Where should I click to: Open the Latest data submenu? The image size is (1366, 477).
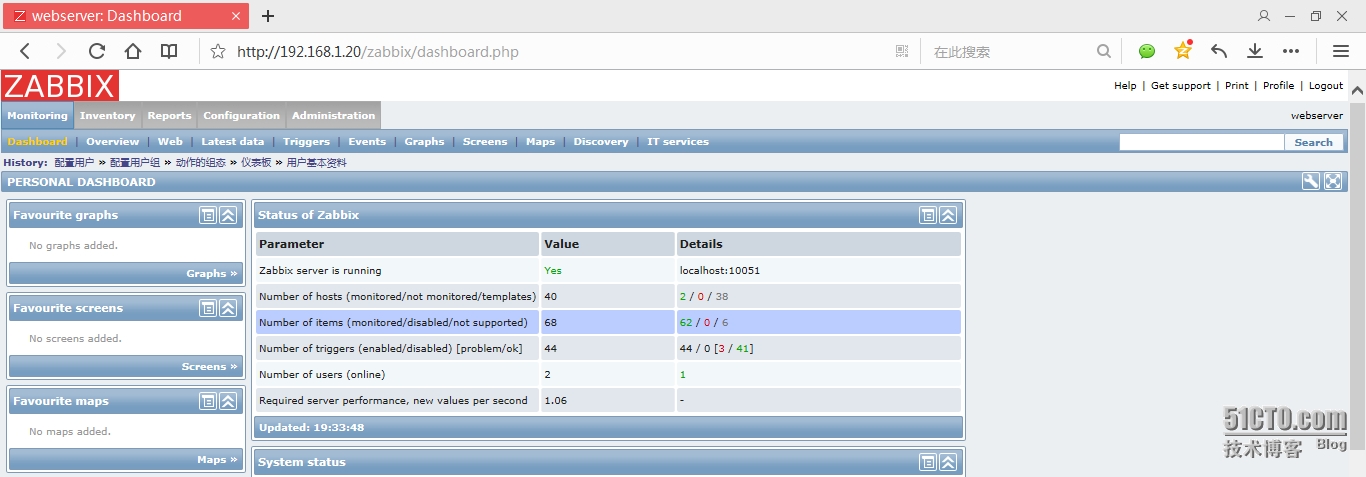tap(233, 142)
